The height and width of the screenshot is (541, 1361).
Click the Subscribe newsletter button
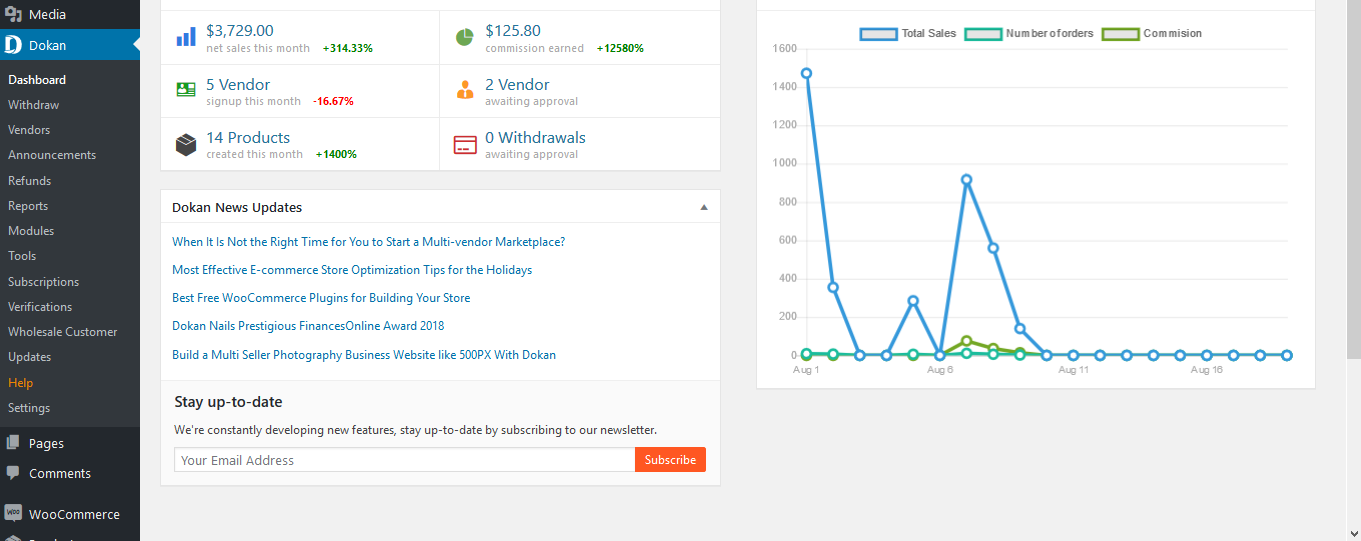[x=670, y=460]
